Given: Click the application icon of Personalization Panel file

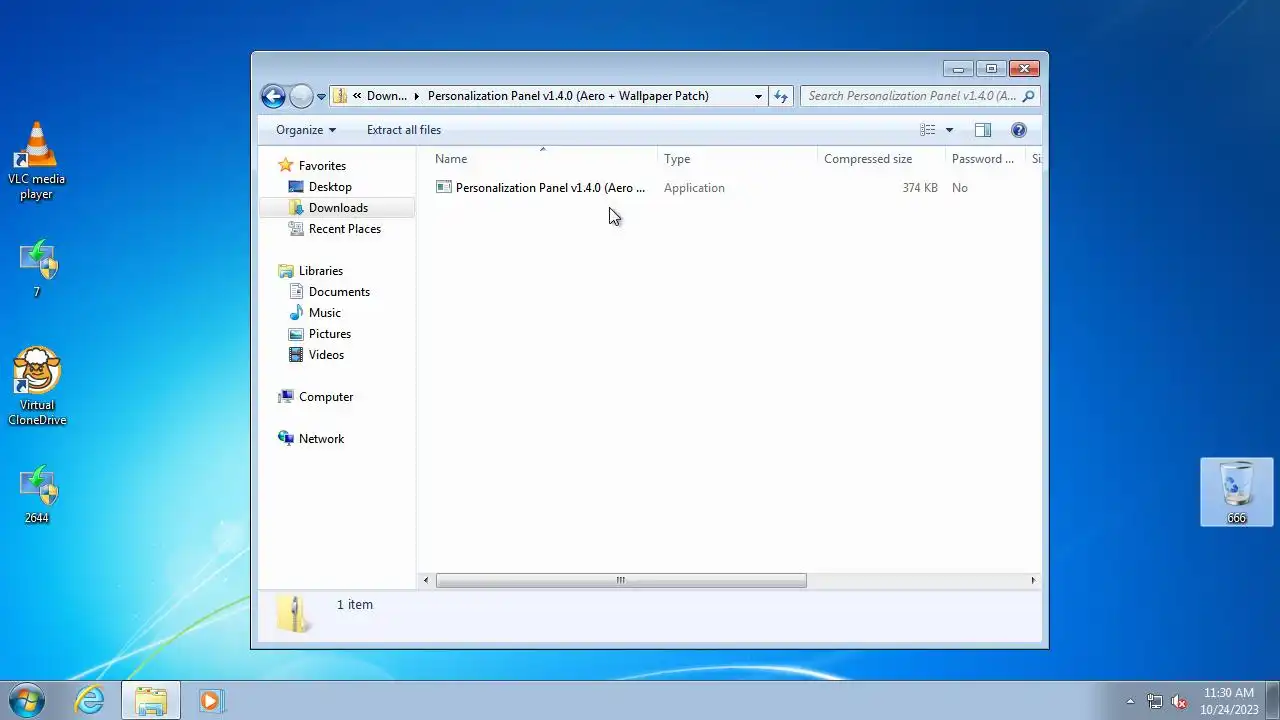Looking at the screenshot, I should click(x=444, y=187).
